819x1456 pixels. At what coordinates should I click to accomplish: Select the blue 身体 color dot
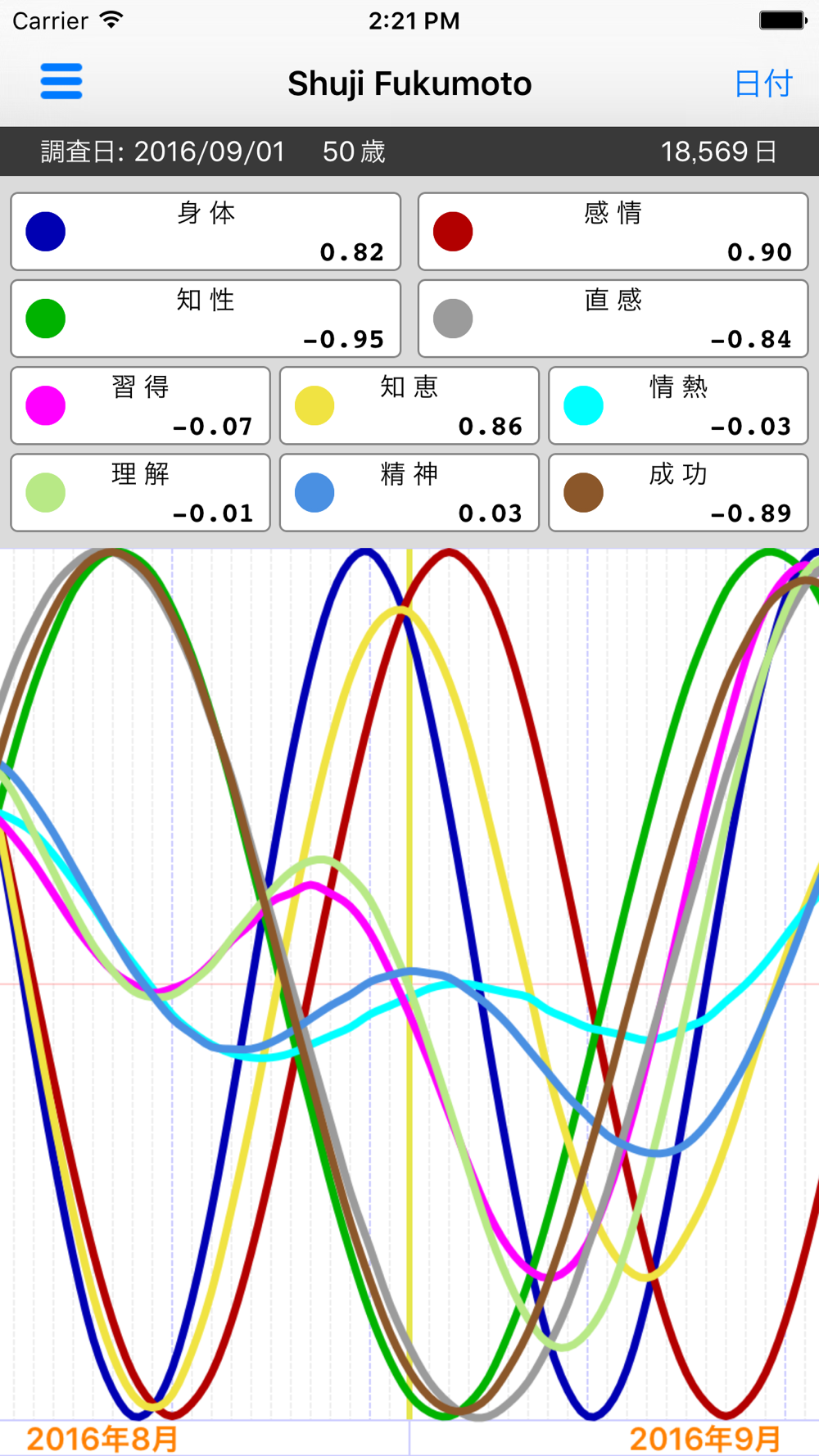[46, 231]
